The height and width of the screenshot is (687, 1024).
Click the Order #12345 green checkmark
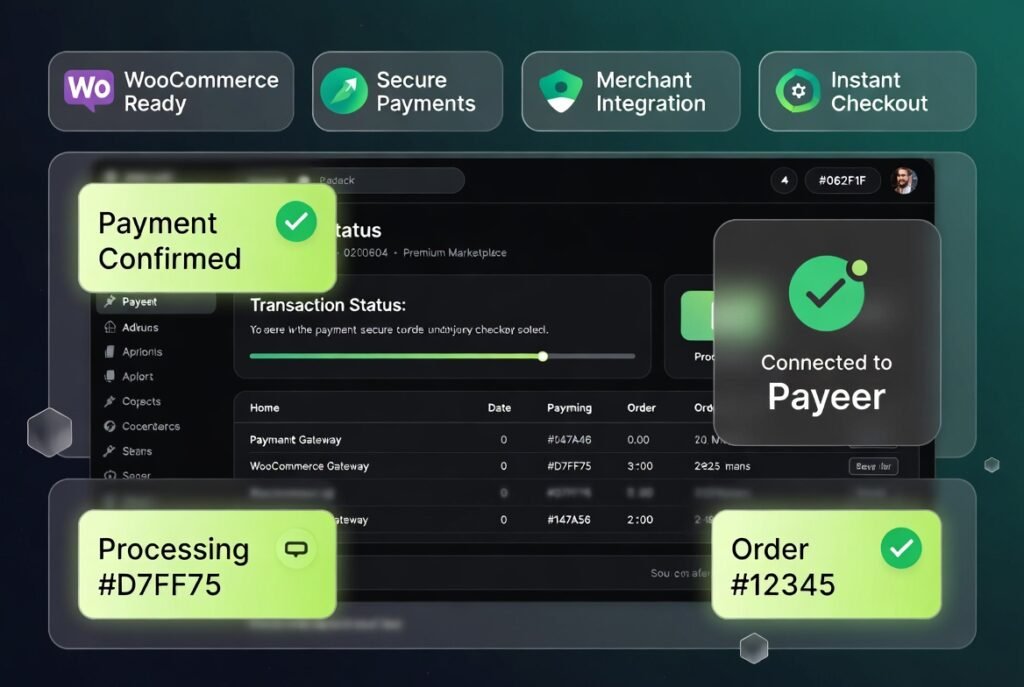point(901,548)
